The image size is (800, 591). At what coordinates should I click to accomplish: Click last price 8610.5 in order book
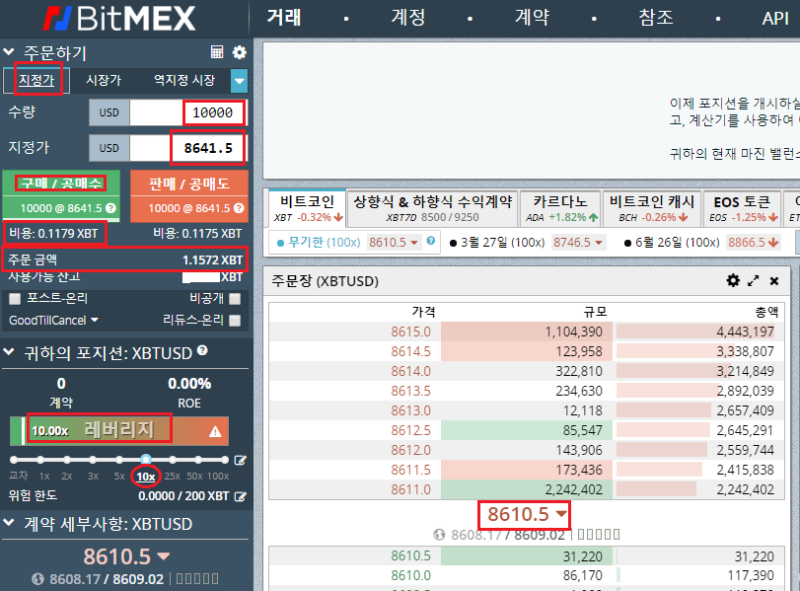click(518, 514)
